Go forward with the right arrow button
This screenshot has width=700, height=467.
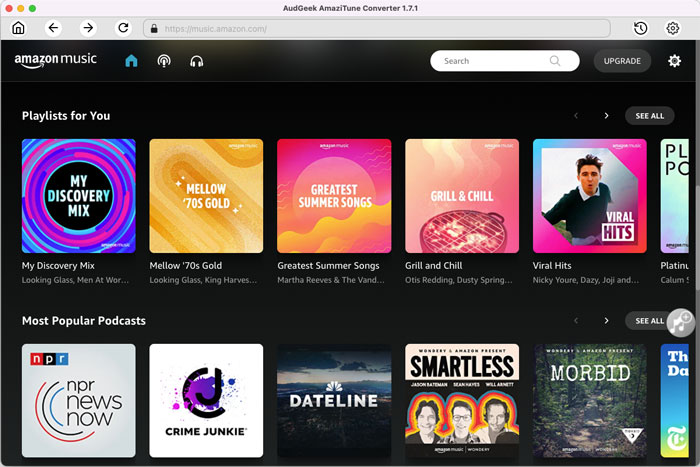(88, 28)
